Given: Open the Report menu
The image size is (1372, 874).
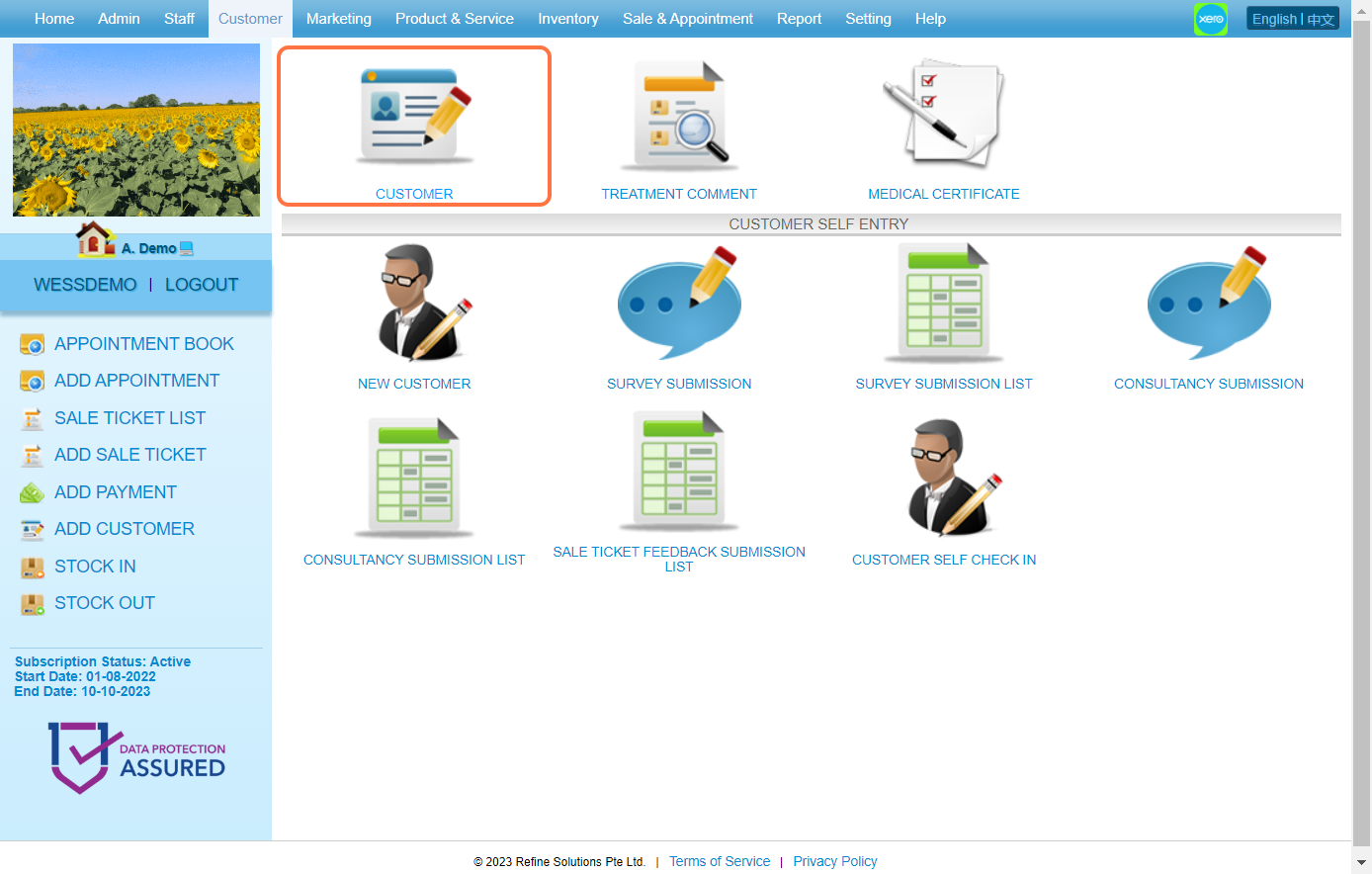Looking at the screenshot, I should [x=799, y=19].
